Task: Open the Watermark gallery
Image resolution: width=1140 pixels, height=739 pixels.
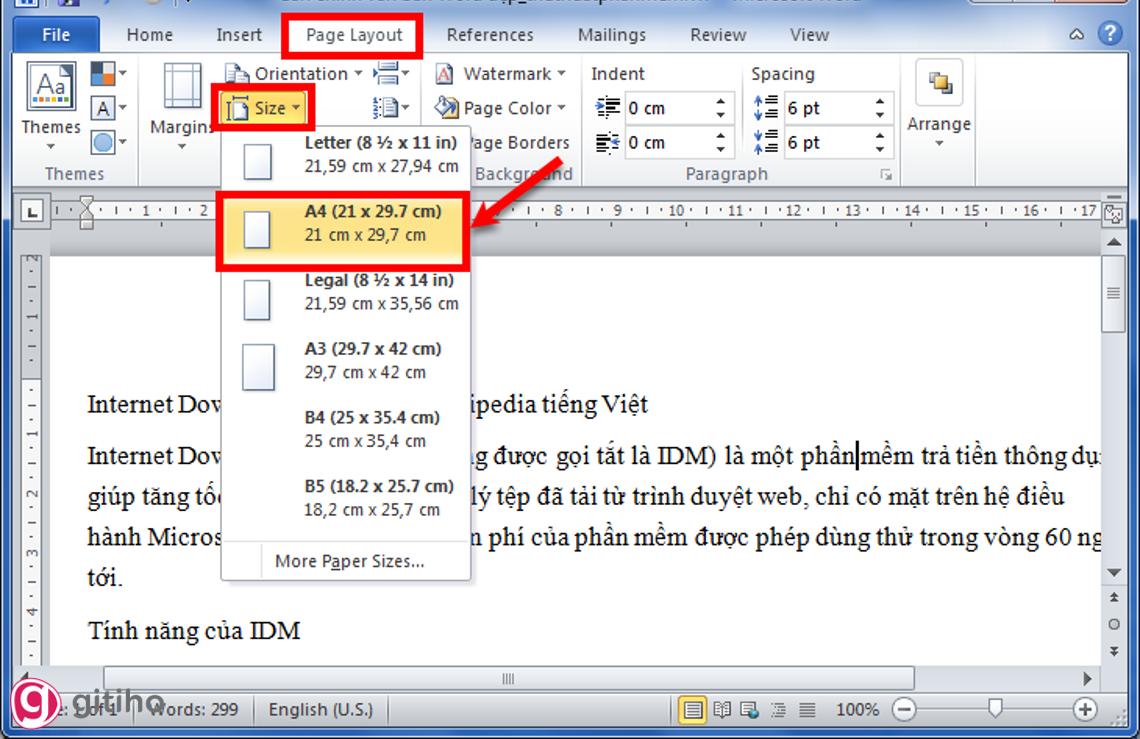Action: [x=503, y=73]
